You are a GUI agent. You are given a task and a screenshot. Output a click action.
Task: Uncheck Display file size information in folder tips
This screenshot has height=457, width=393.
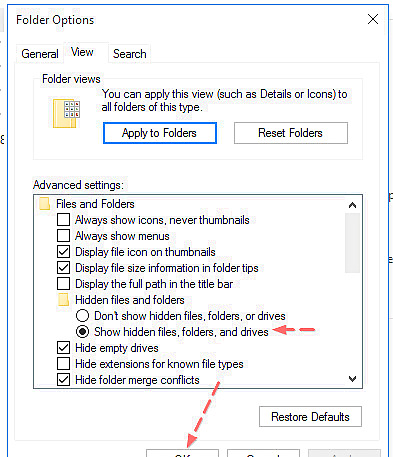(x=63, y=268)
